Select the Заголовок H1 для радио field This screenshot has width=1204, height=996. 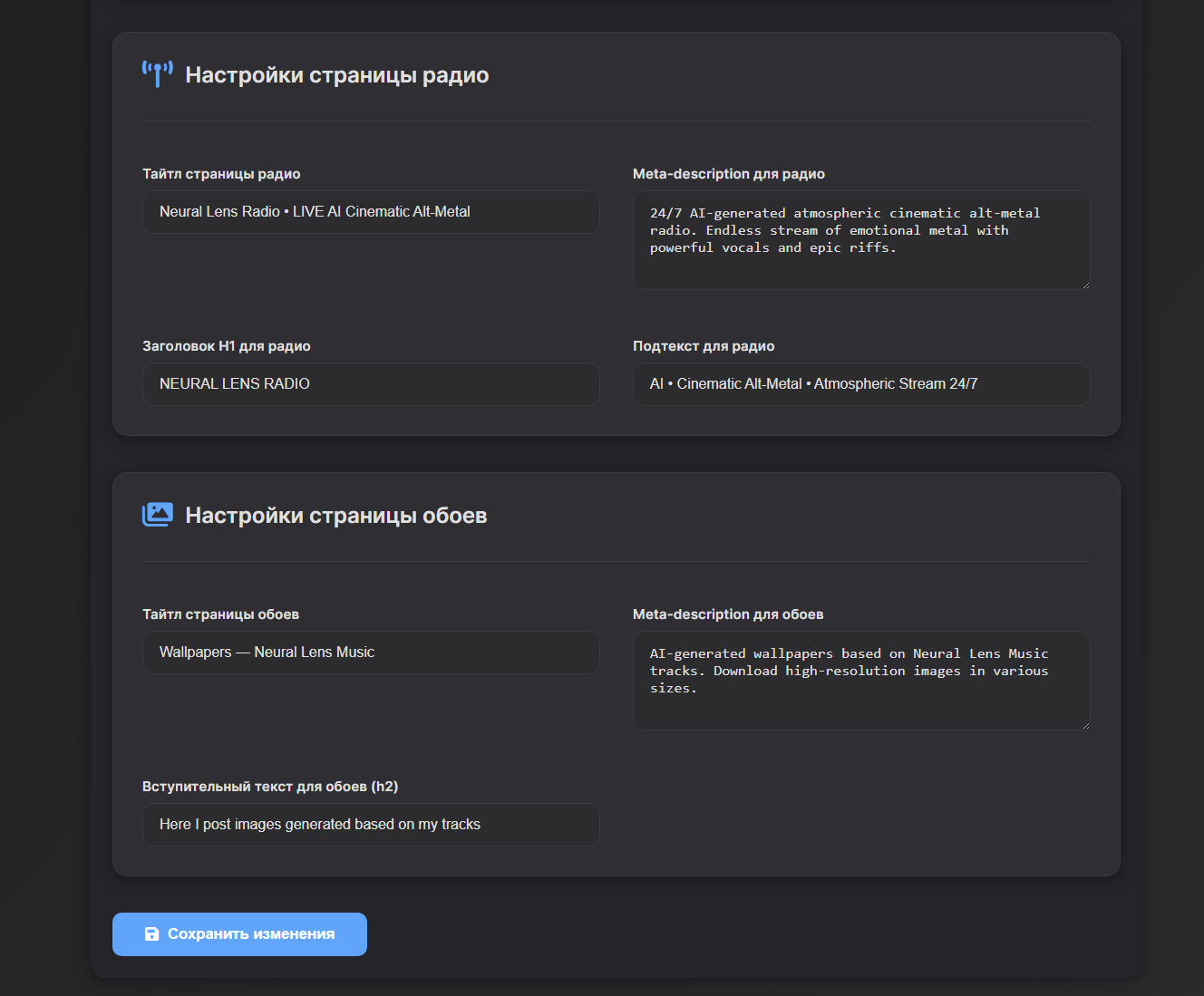370,384
